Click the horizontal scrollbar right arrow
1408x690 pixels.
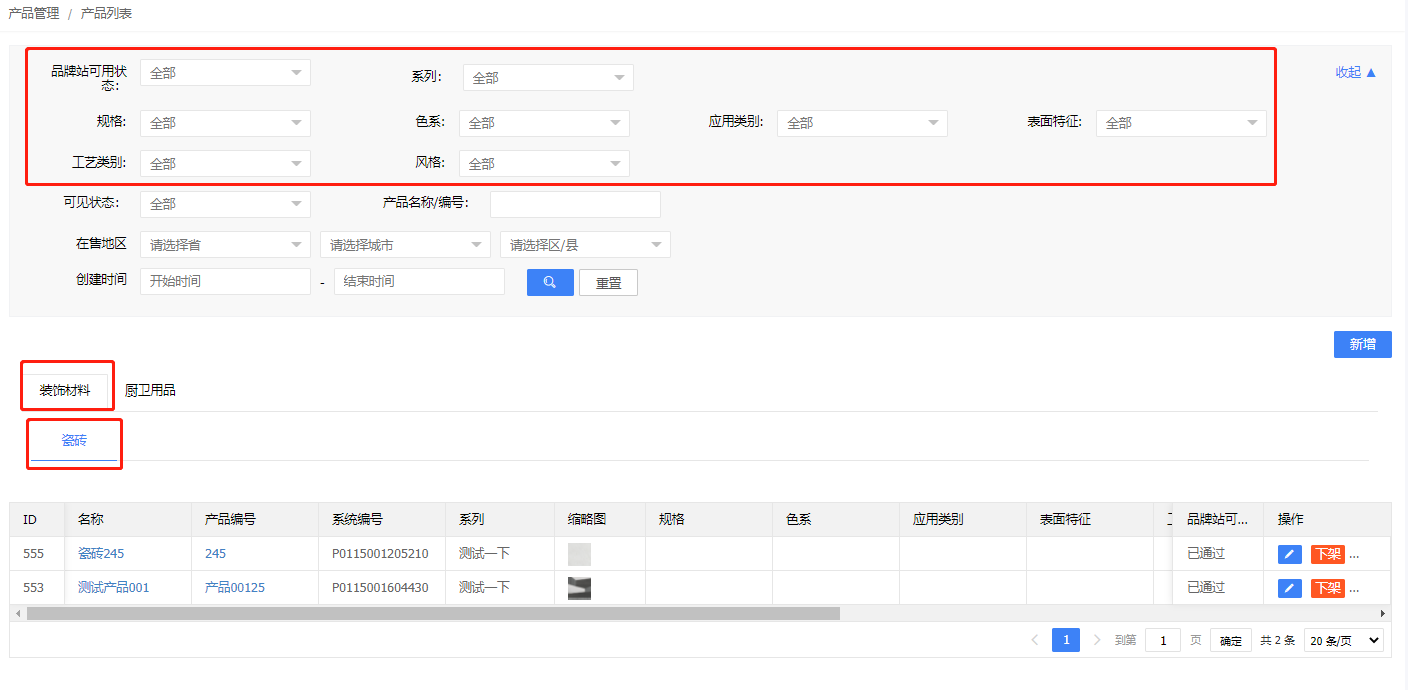tap(1383, 613)
